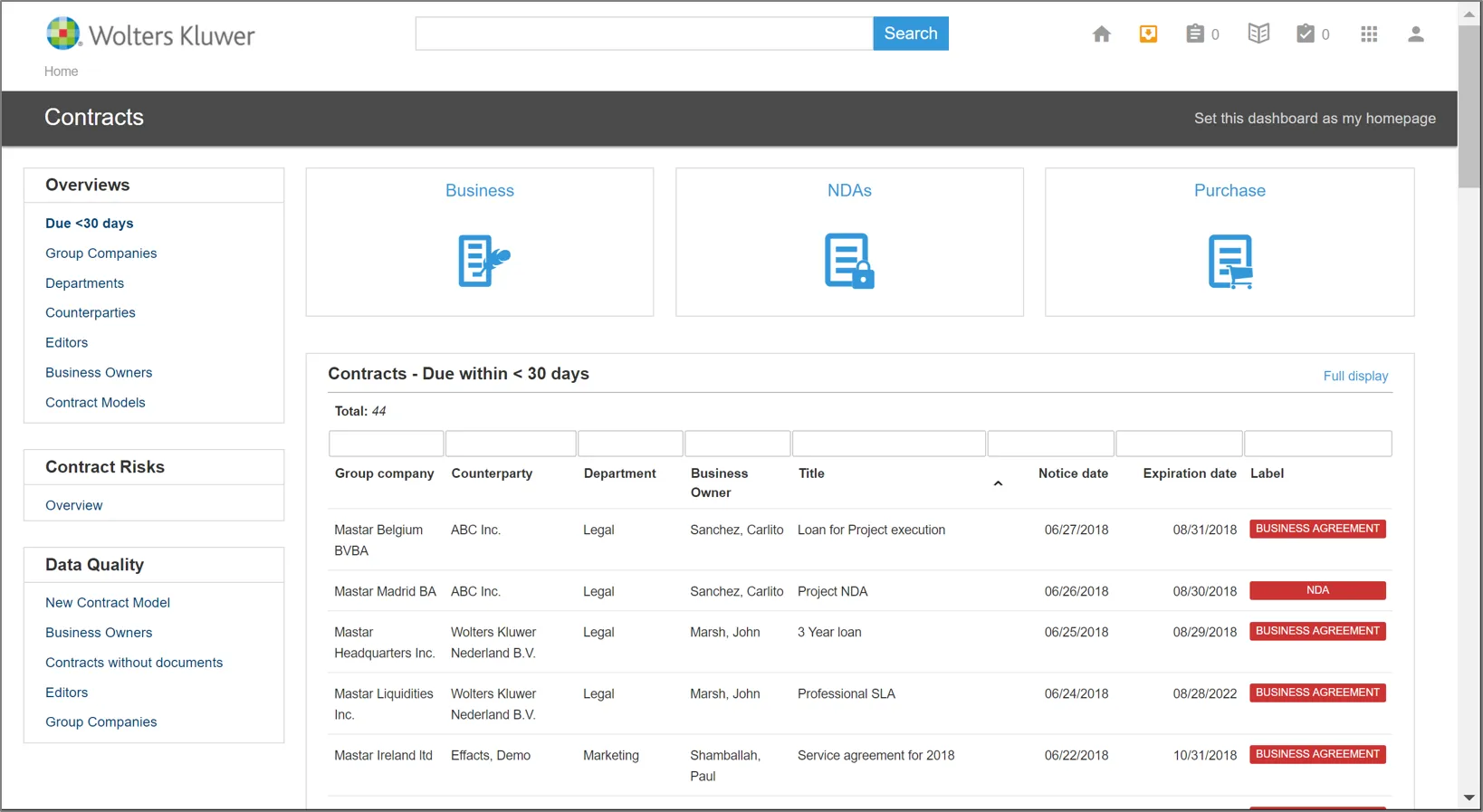Click the Notice date filter field
This screenshot has height=812, width=1483.
1051,444
